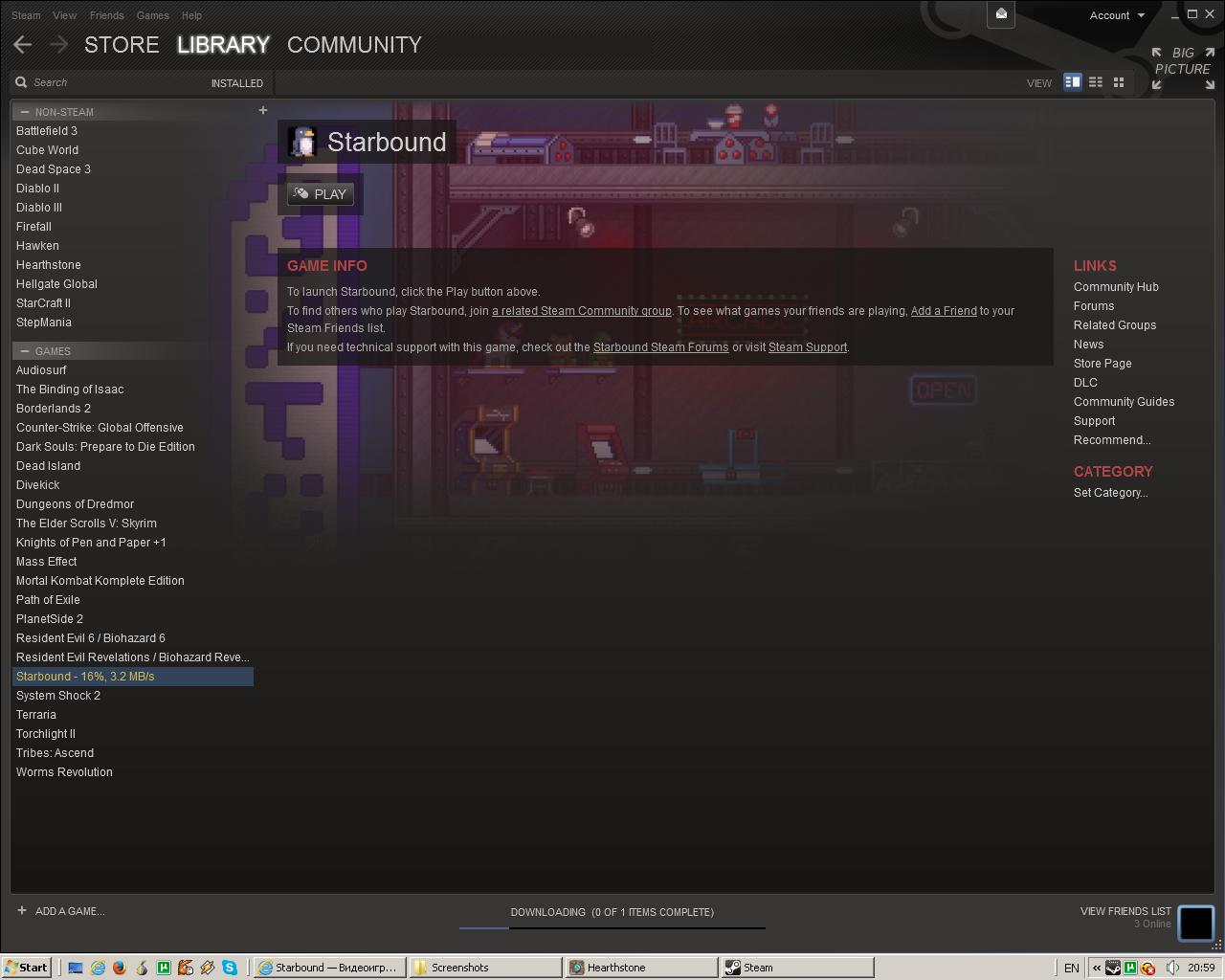Image resolution: width=1225 pixels, height=980 pixels.
Task: Click the Add a Friend link
Action: 944,311
